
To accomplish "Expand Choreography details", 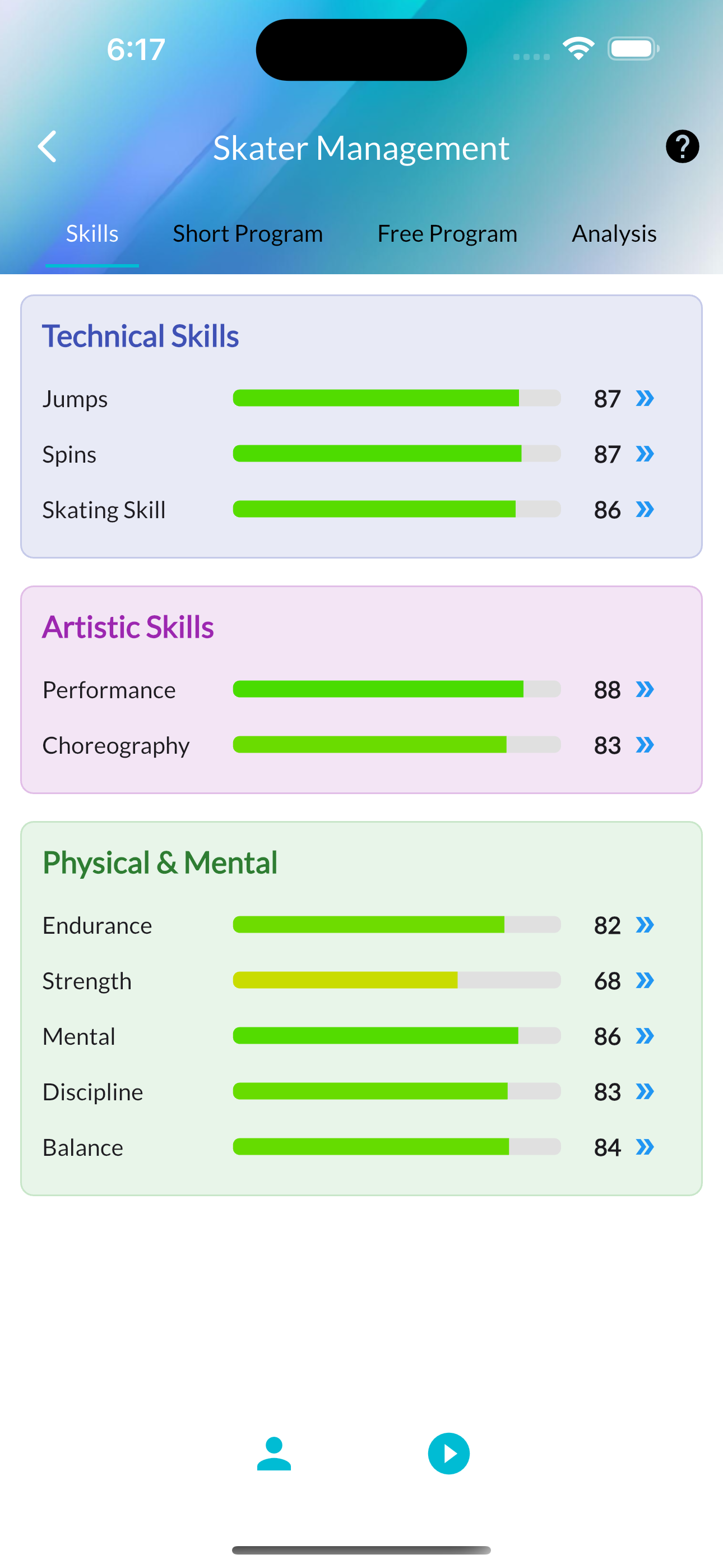I will pos(646,745).
